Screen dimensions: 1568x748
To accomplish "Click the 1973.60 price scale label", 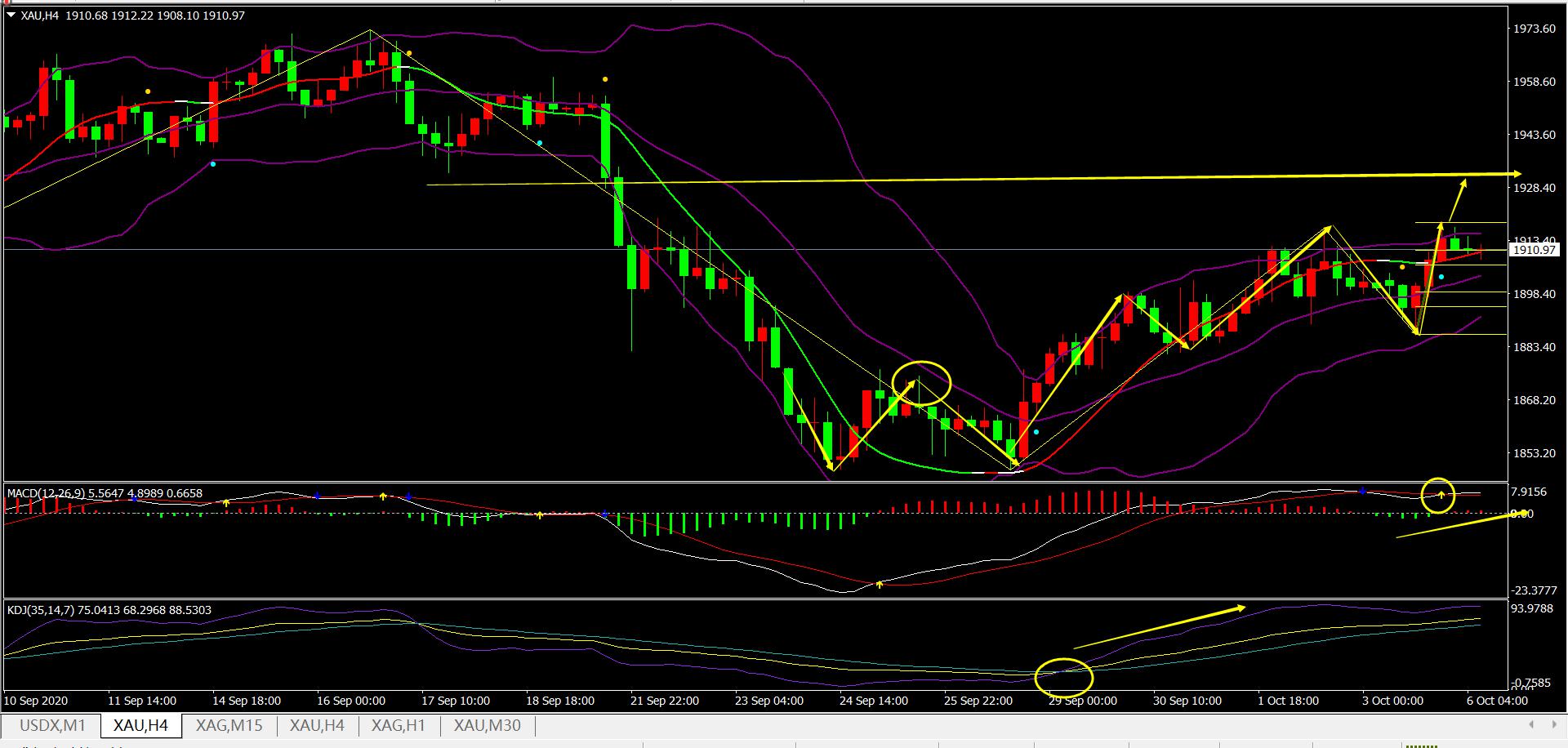I will click(1533, 29).
